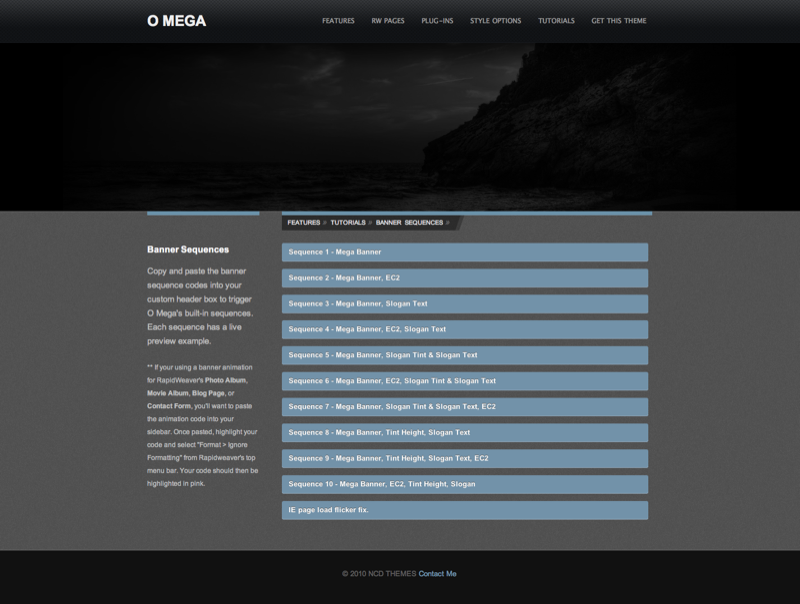The height and width of the screenshot is (604, 800).
Task: Toggle the Sequence 6 accordion row
Action: click(464, 381)
